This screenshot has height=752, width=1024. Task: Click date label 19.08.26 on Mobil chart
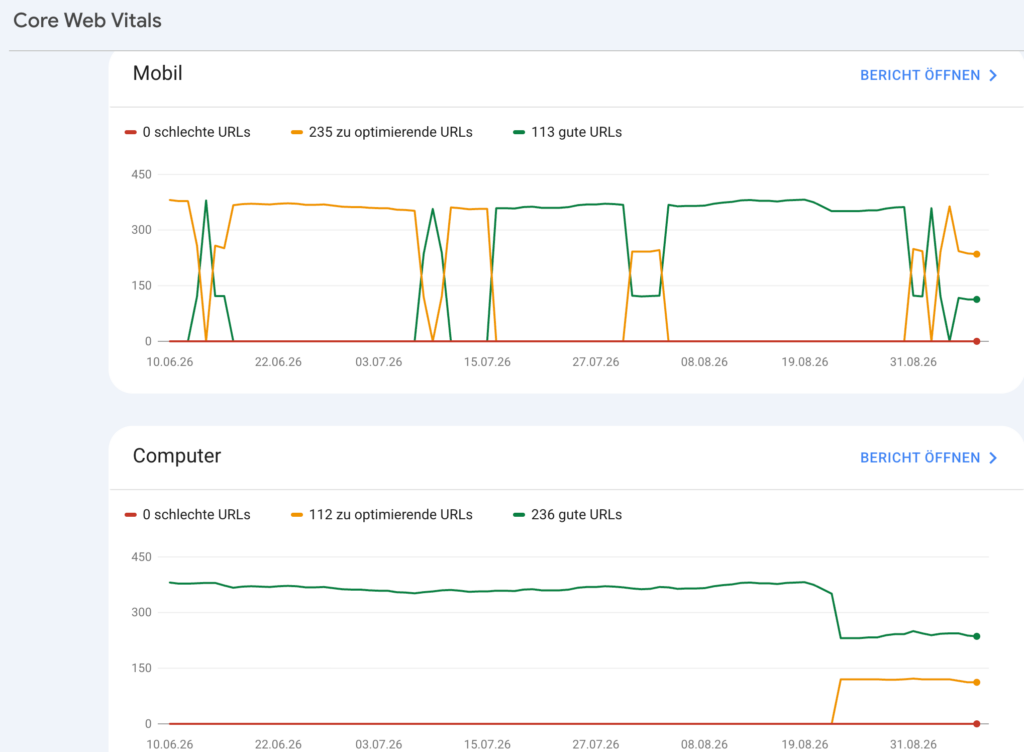coord(805,362)
